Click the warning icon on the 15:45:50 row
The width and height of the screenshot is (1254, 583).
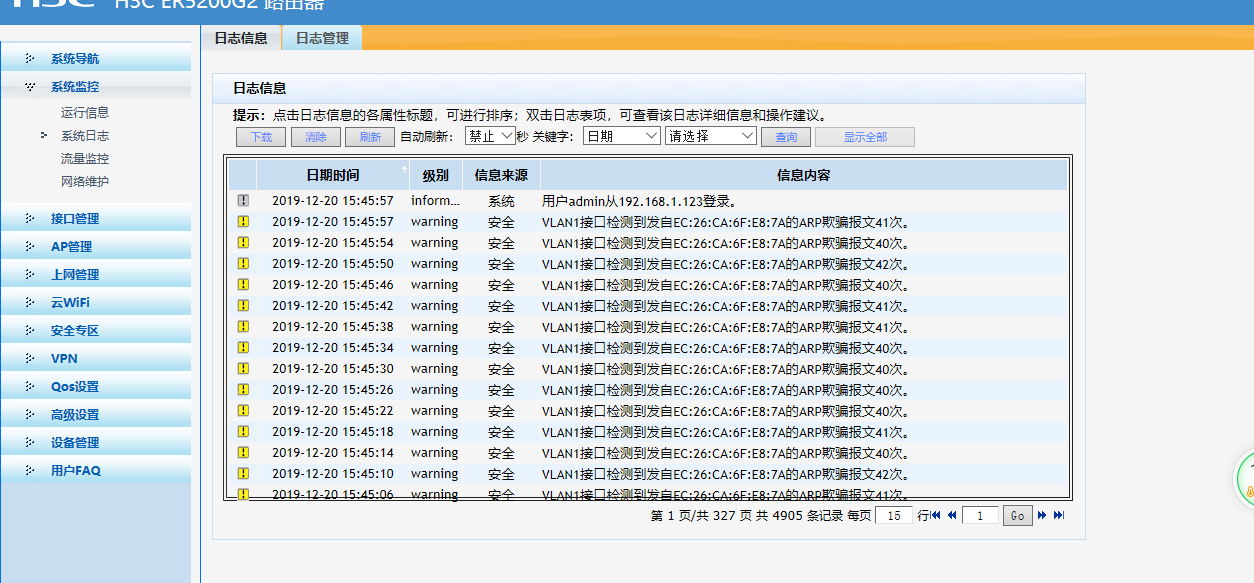[x=243, y=264]
